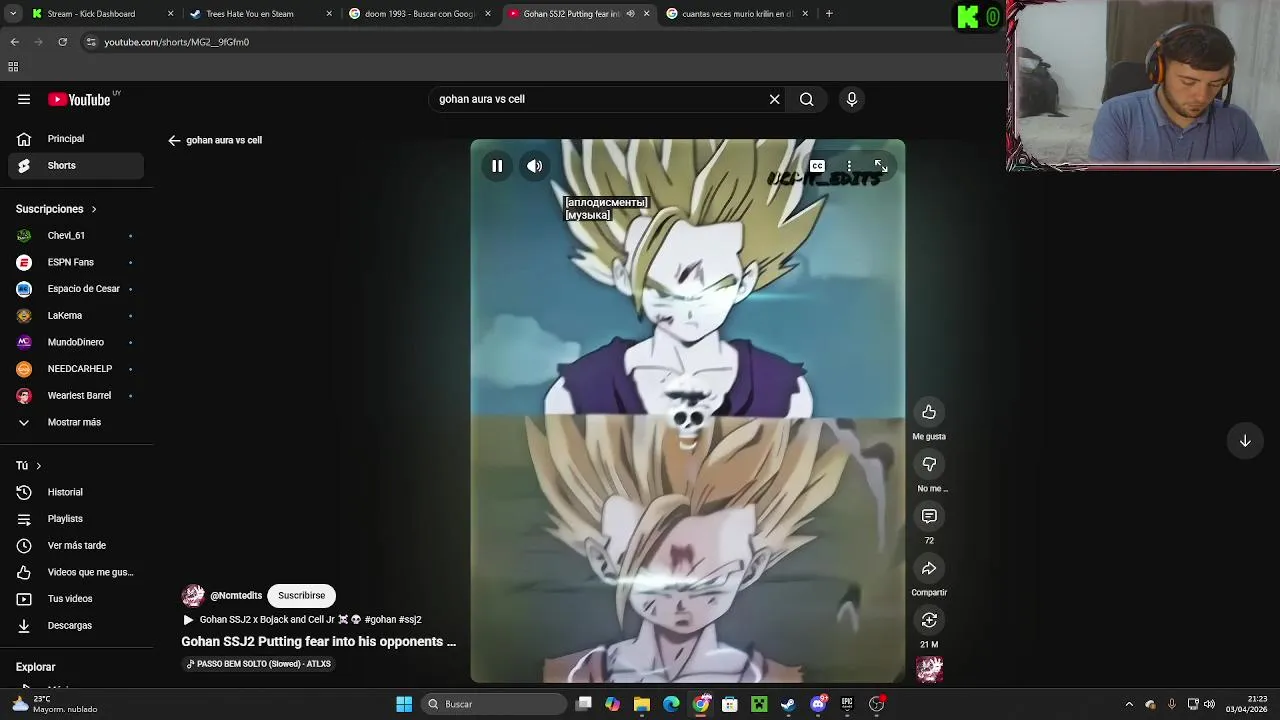Viewport: 1280px width, 720px height.
Task: Go back using the gohan aura vs cell arrow
Action: pyautogui.click(x=174, y=141)
